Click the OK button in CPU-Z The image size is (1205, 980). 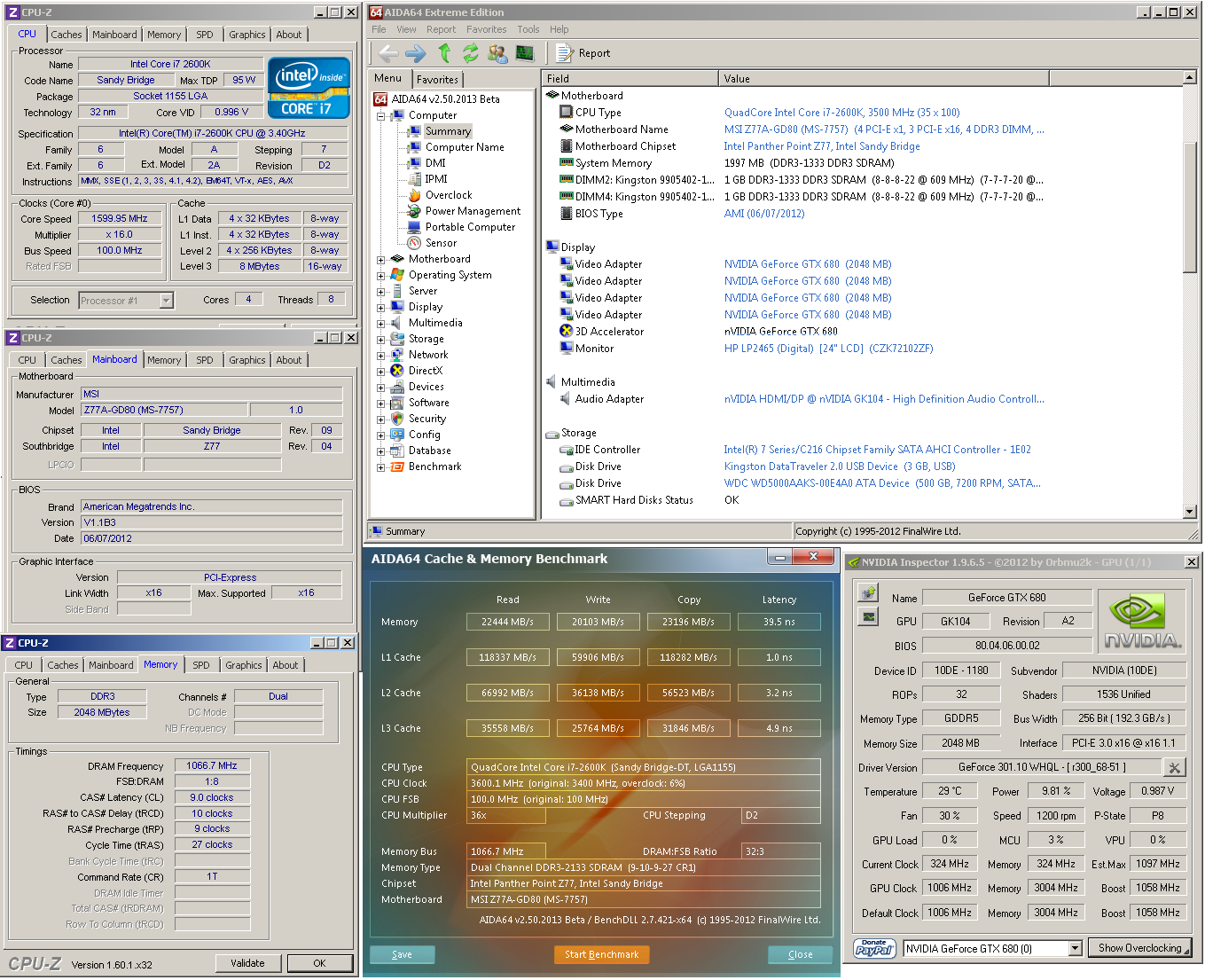[319, 963]
